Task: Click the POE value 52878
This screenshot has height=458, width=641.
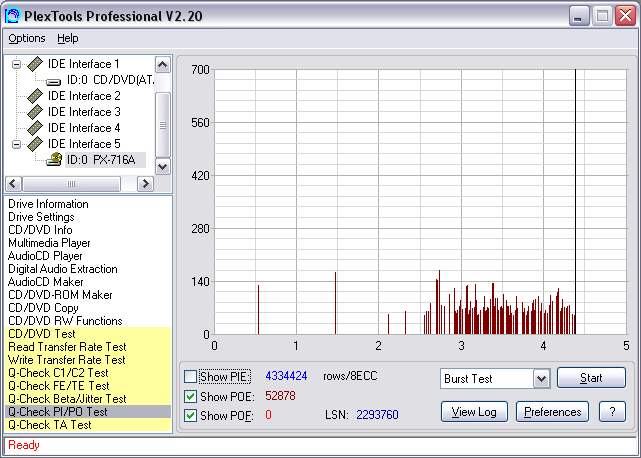Action: (280, 396)
